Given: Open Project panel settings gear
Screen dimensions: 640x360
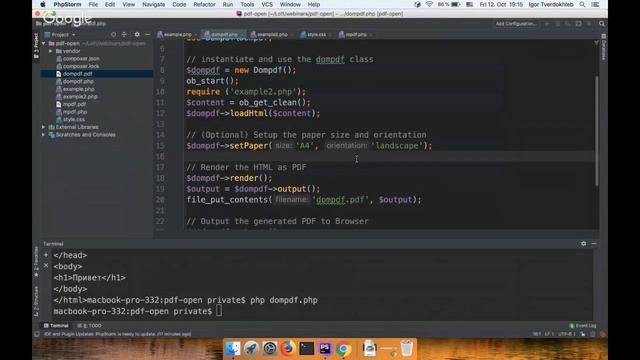Looking at the screenshot, I should [x=137, y=35].
